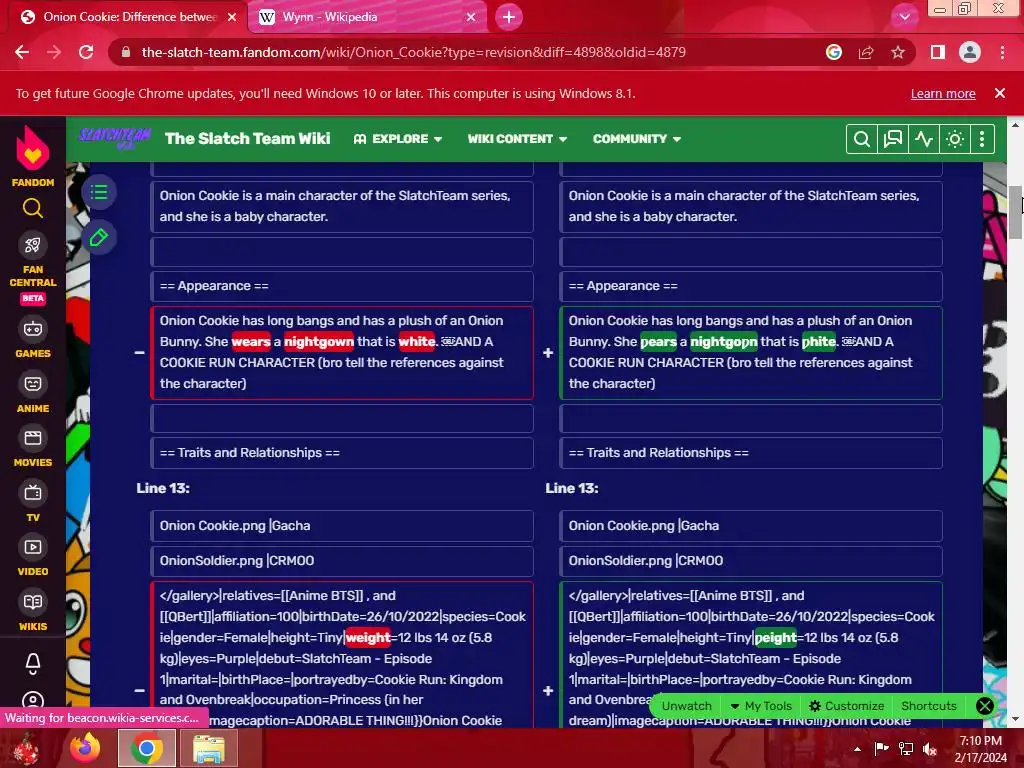Reload the page in Chrome

click(x=86, y=52)
